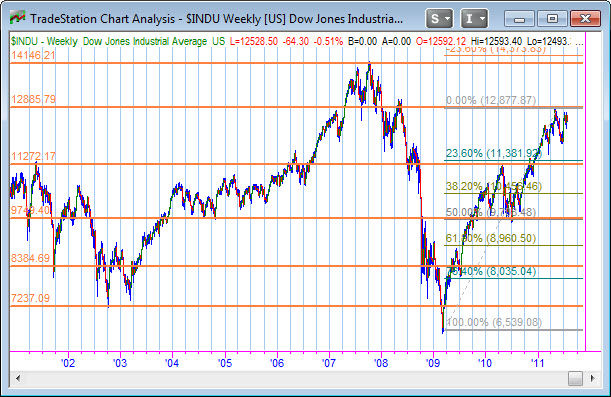Click the '11 year marker on axis
The width and height of the screenshot is (611, 397).
(538, 363)
